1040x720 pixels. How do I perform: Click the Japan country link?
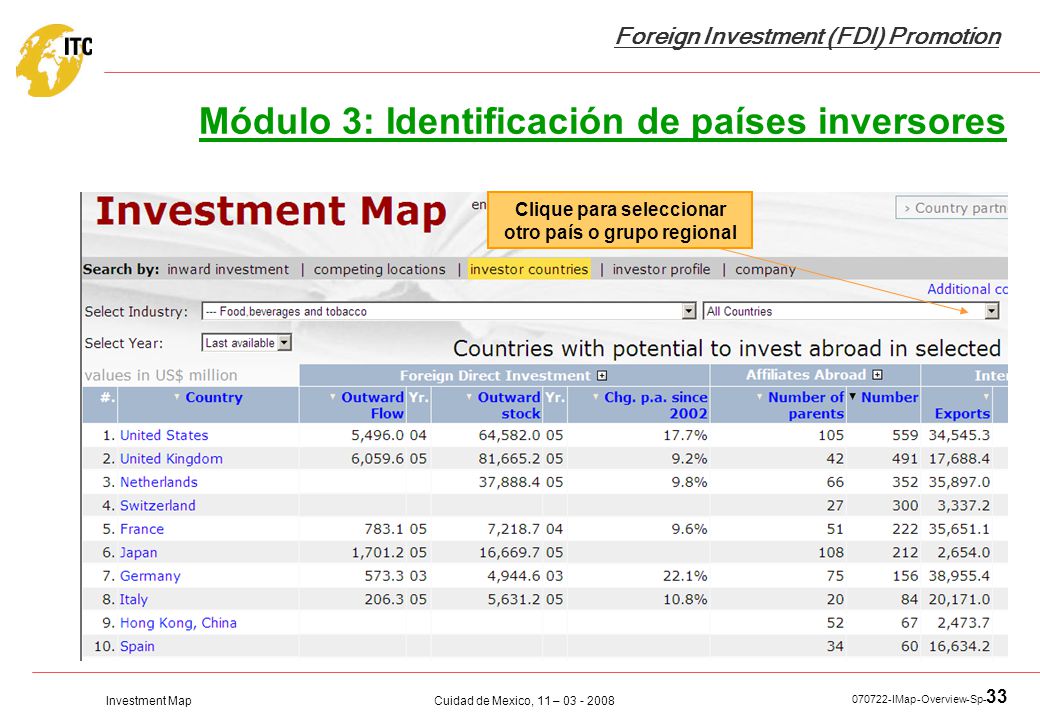point(139,552)
